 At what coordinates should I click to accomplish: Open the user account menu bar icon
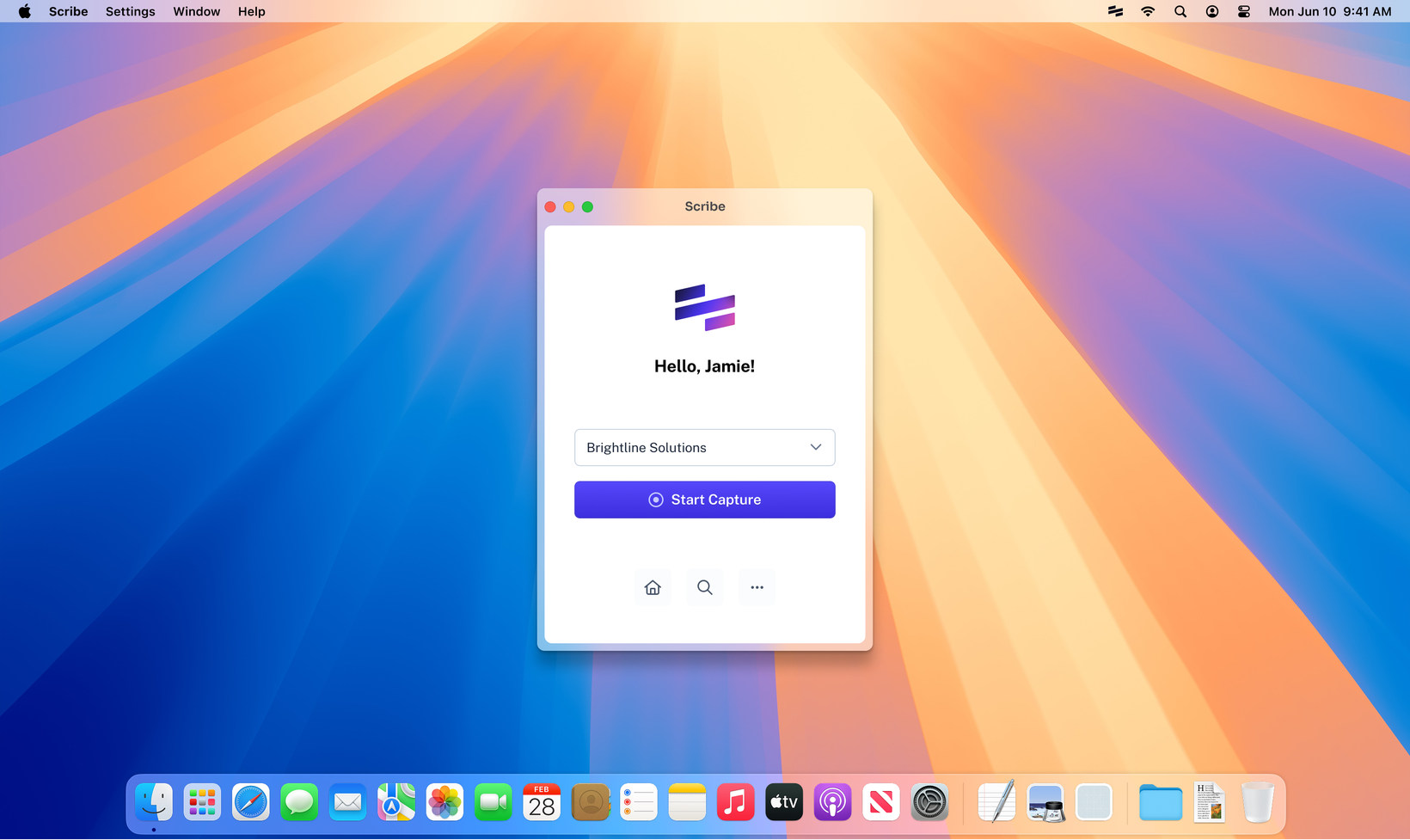[x=1212, y=11]
